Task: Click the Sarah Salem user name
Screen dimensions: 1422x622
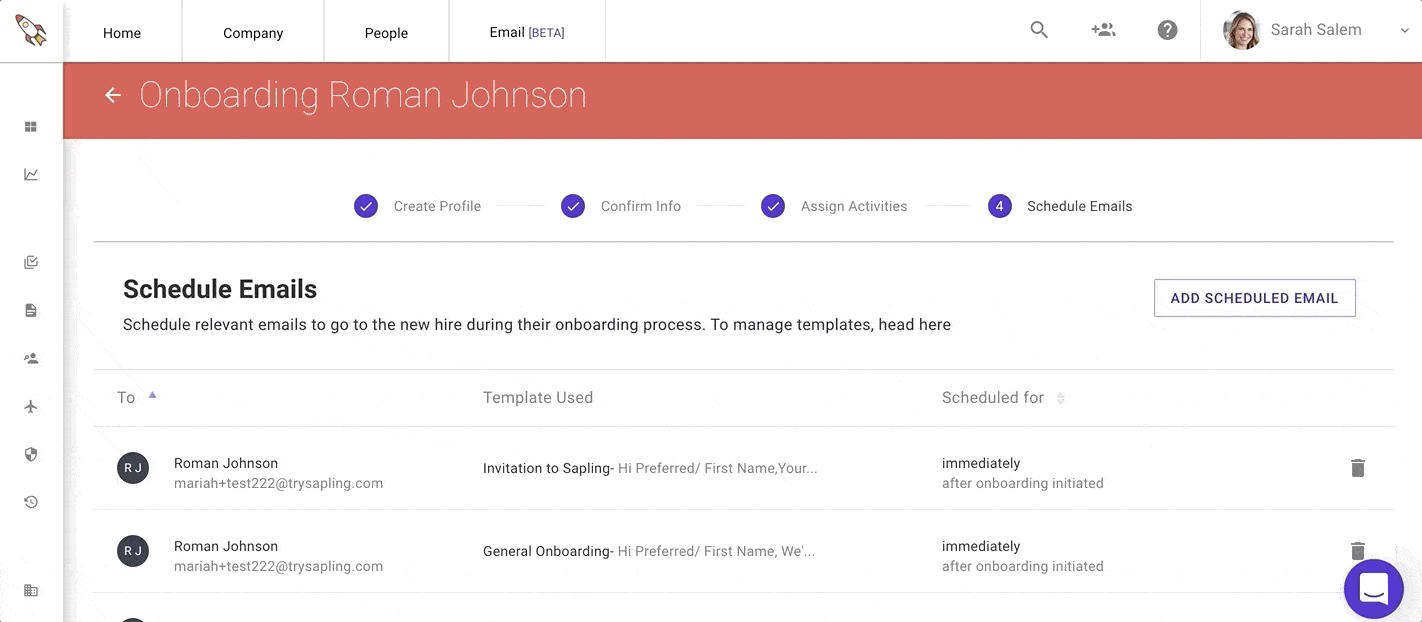Action: click(x=1316, y=30)
